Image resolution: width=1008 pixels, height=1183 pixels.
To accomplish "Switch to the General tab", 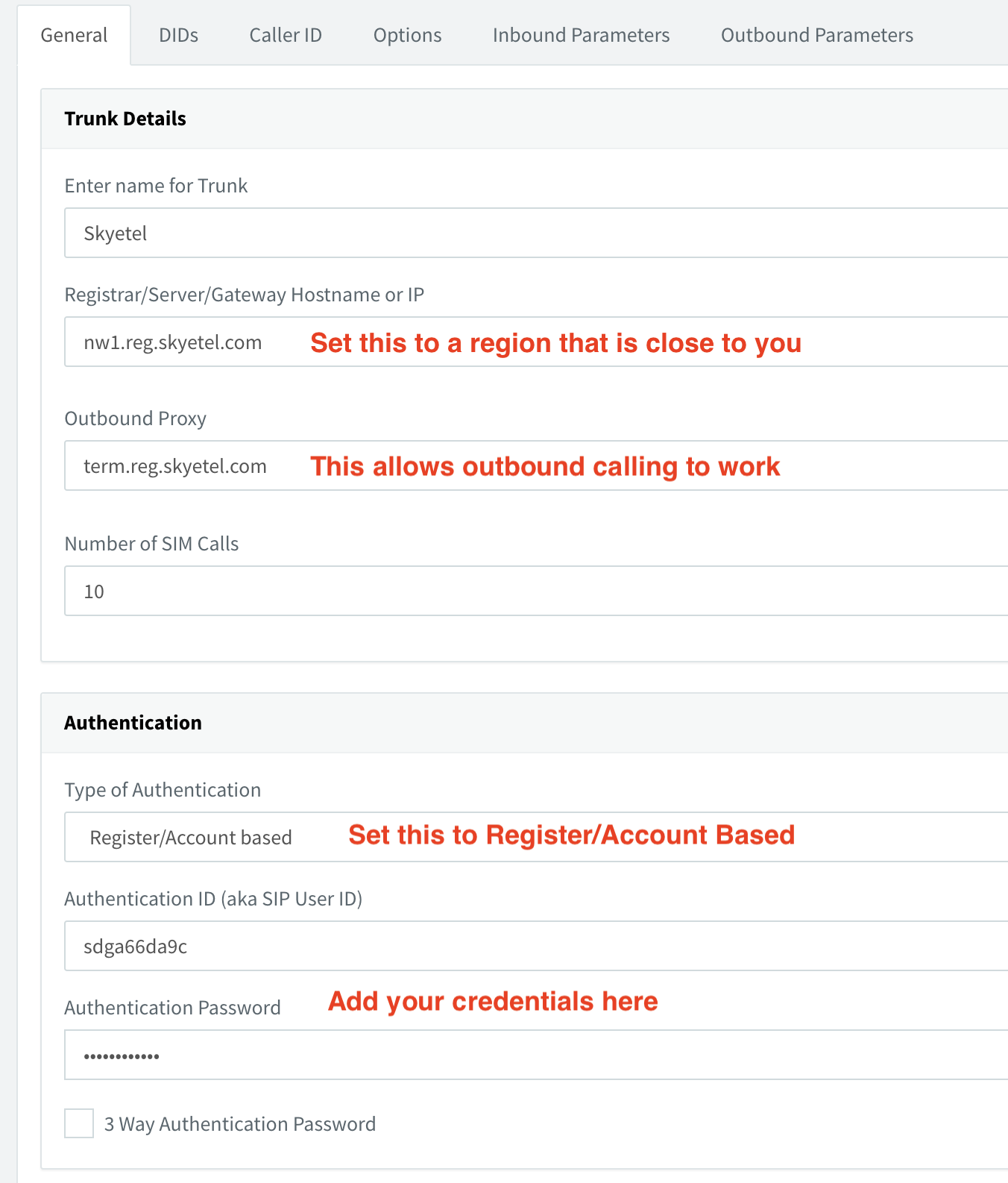I will [74, 35].
